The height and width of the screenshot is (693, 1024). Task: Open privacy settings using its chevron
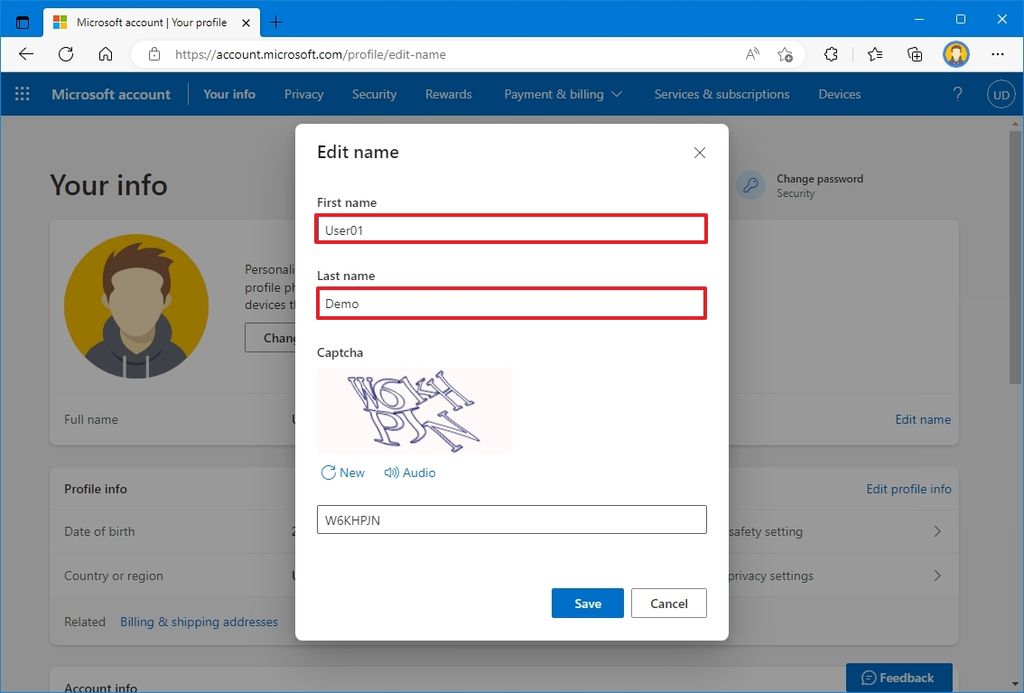point(938,576)
